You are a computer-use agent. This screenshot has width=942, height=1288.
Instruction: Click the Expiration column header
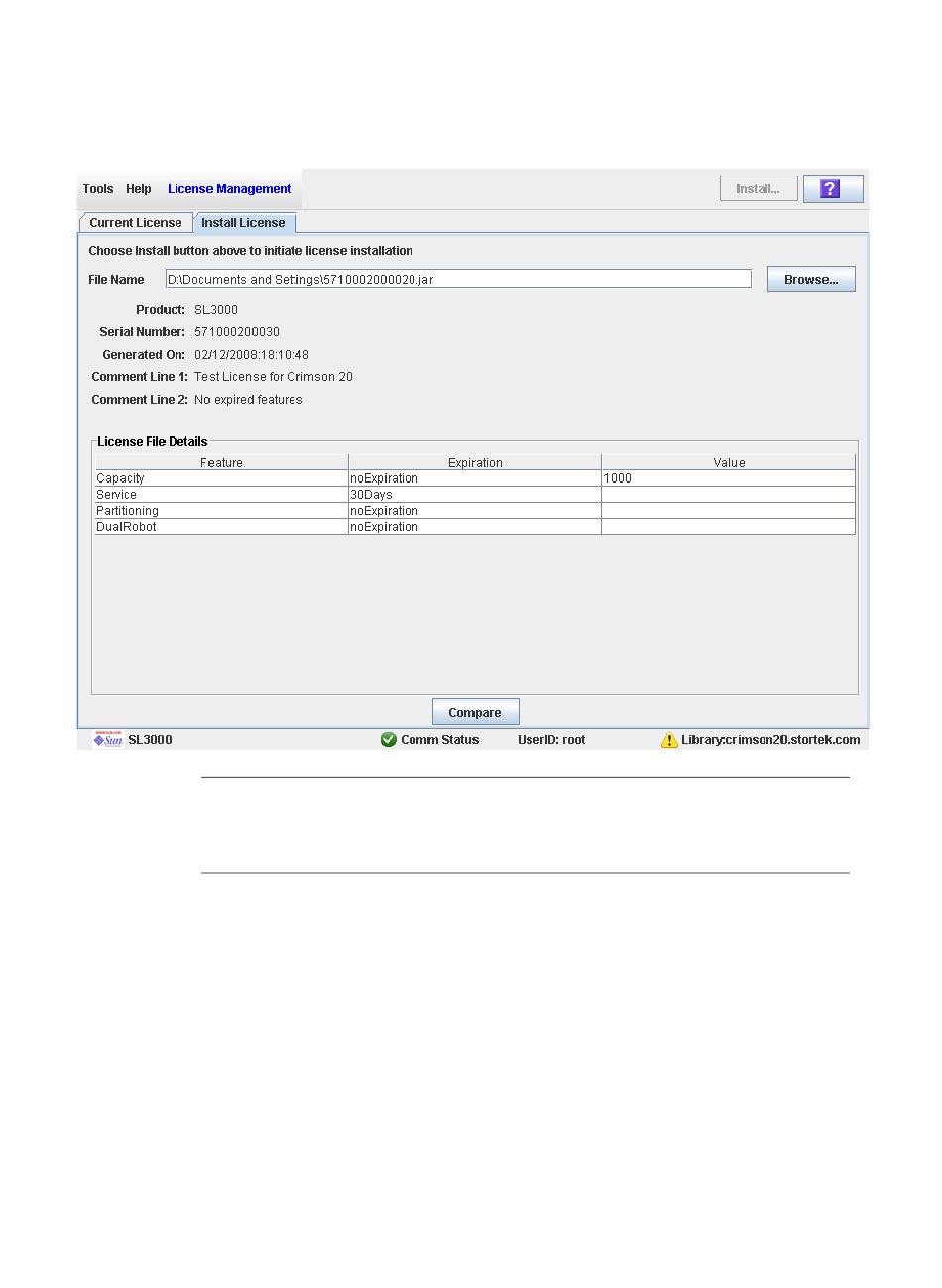click(x=475, y=462)
